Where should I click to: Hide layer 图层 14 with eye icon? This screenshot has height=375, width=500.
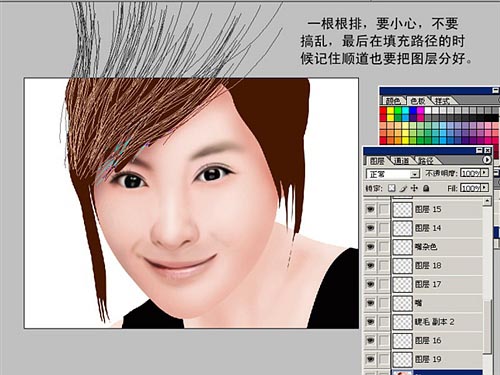(x=370, y=228)
